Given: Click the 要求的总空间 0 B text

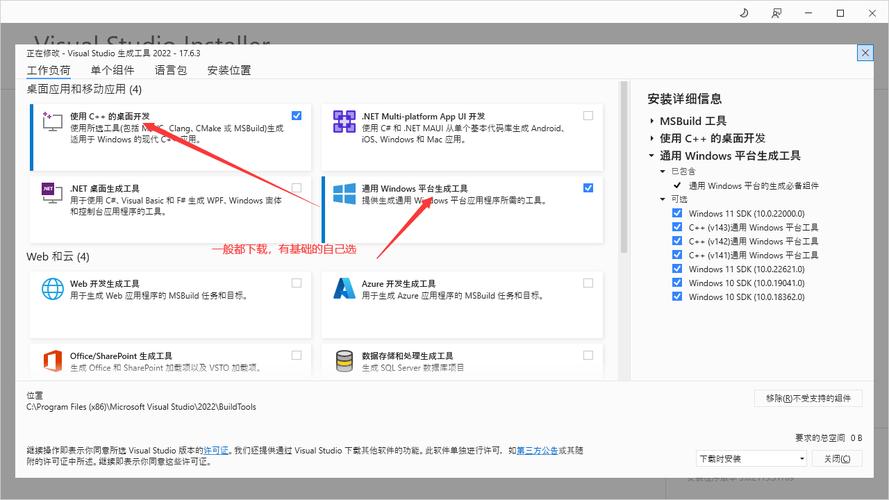Looking at the screenshot, I should coord(828,438).
